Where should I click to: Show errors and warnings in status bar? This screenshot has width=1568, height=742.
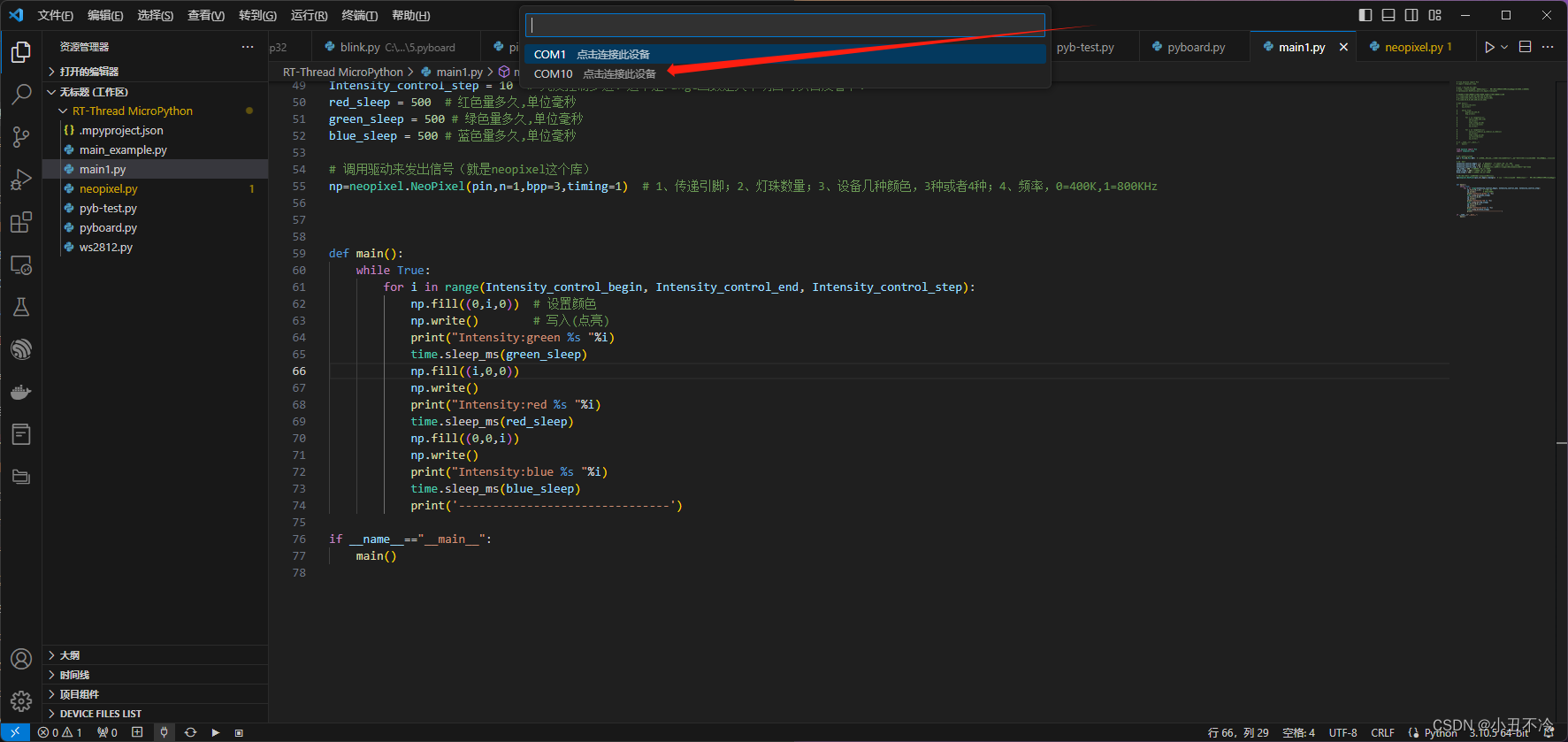pos(60,732)
